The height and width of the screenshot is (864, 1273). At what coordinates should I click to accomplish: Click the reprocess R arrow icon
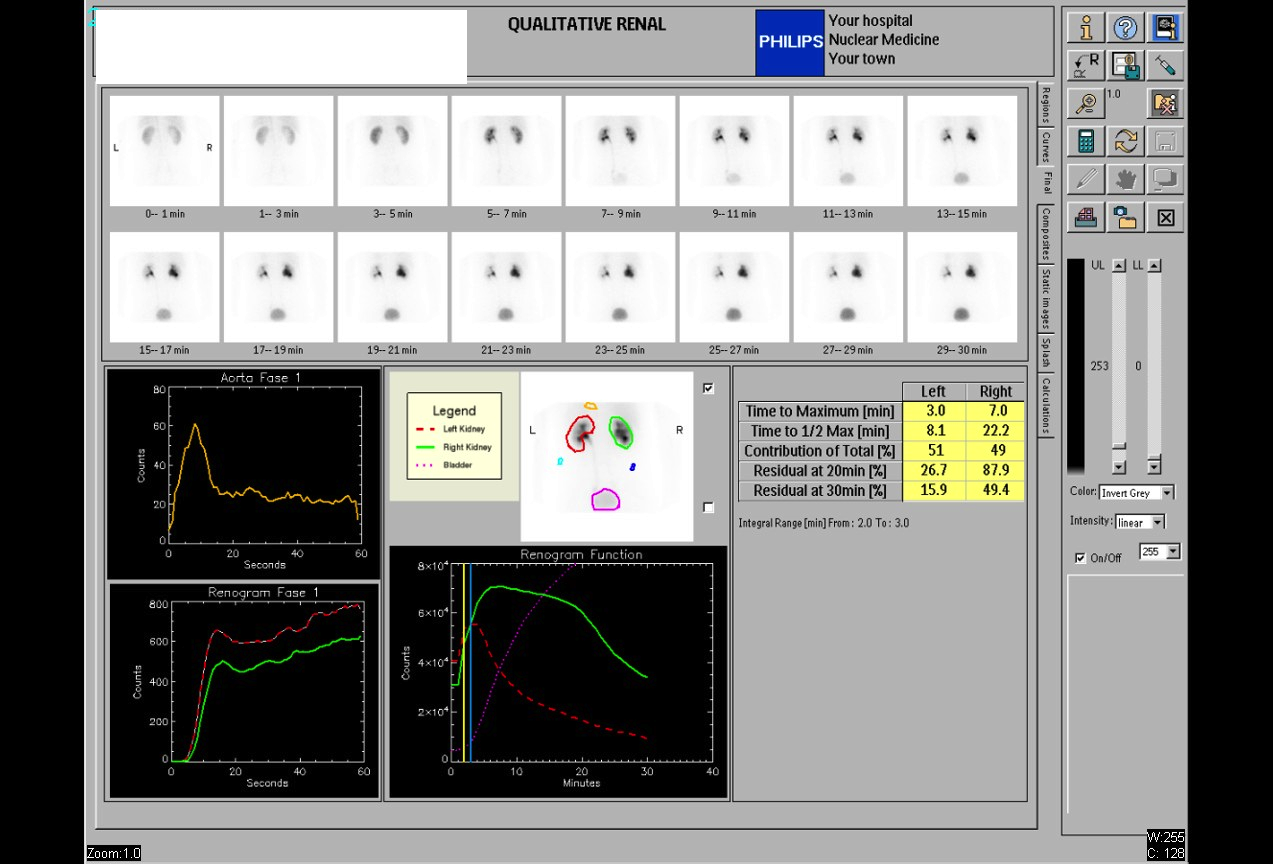1086,65
